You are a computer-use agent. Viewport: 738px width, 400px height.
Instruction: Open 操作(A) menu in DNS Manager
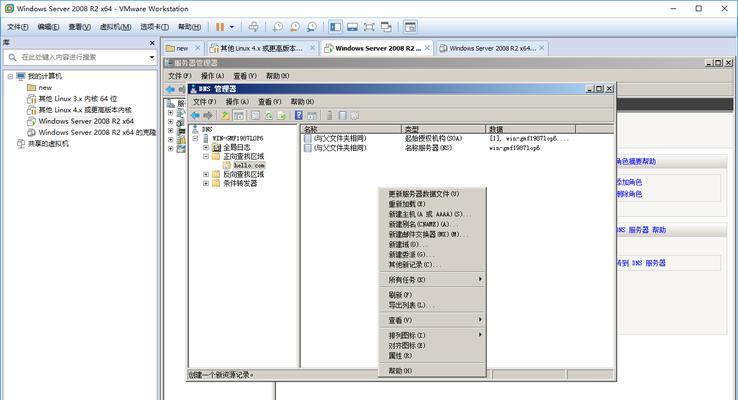click(x=237, y=102)
